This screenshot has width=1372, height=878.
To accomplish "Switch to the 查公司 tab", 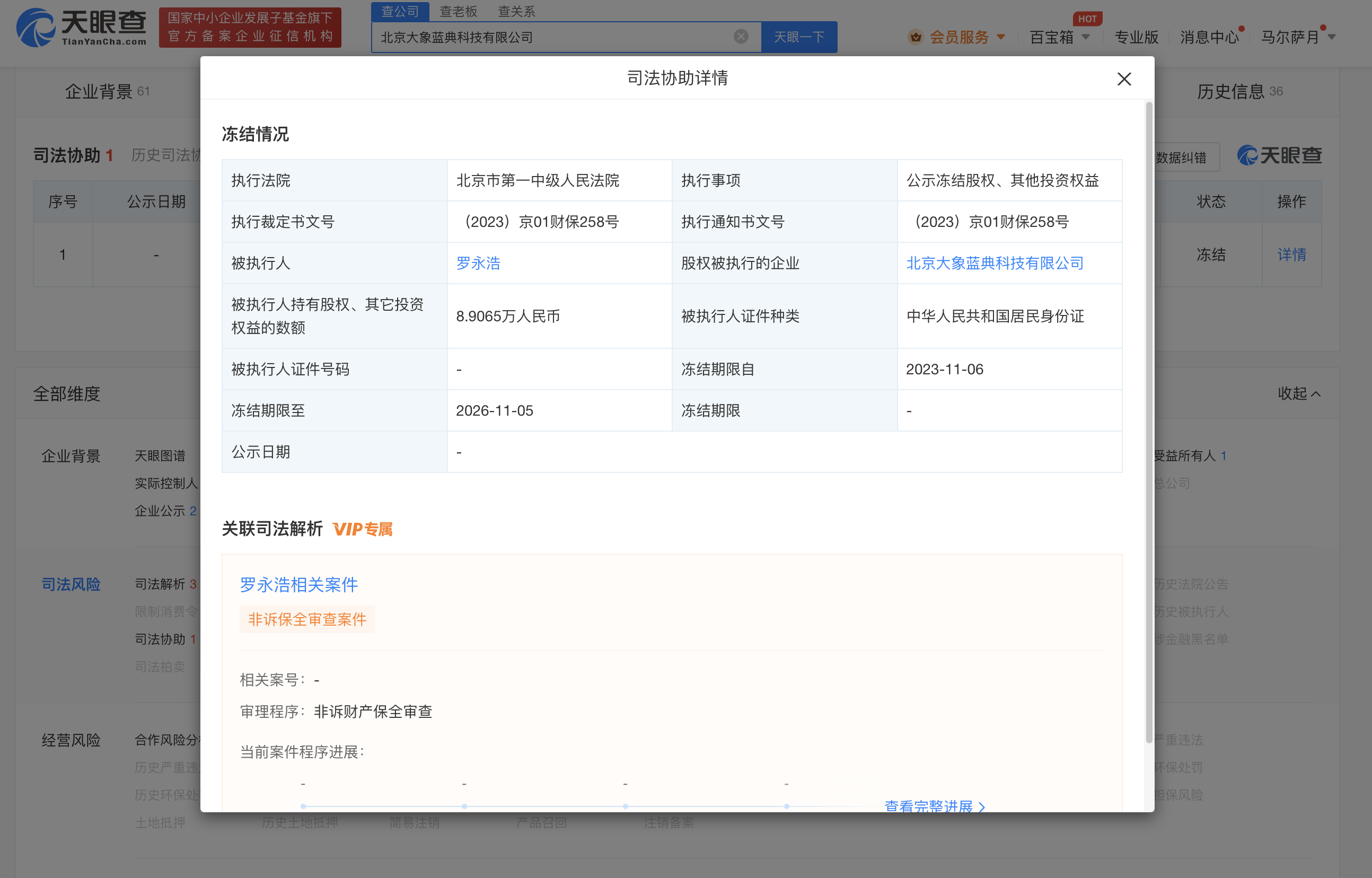I will pyautogui.click(x=400, y=12).
